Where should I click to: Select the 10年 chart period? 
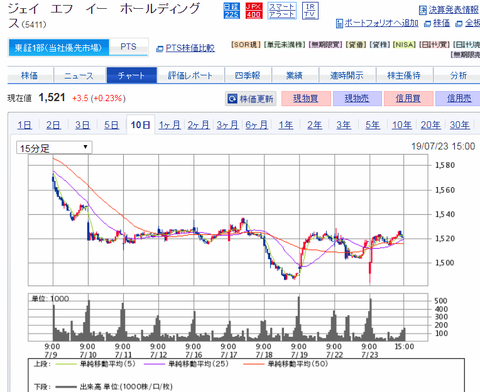[x=401, y=125]
